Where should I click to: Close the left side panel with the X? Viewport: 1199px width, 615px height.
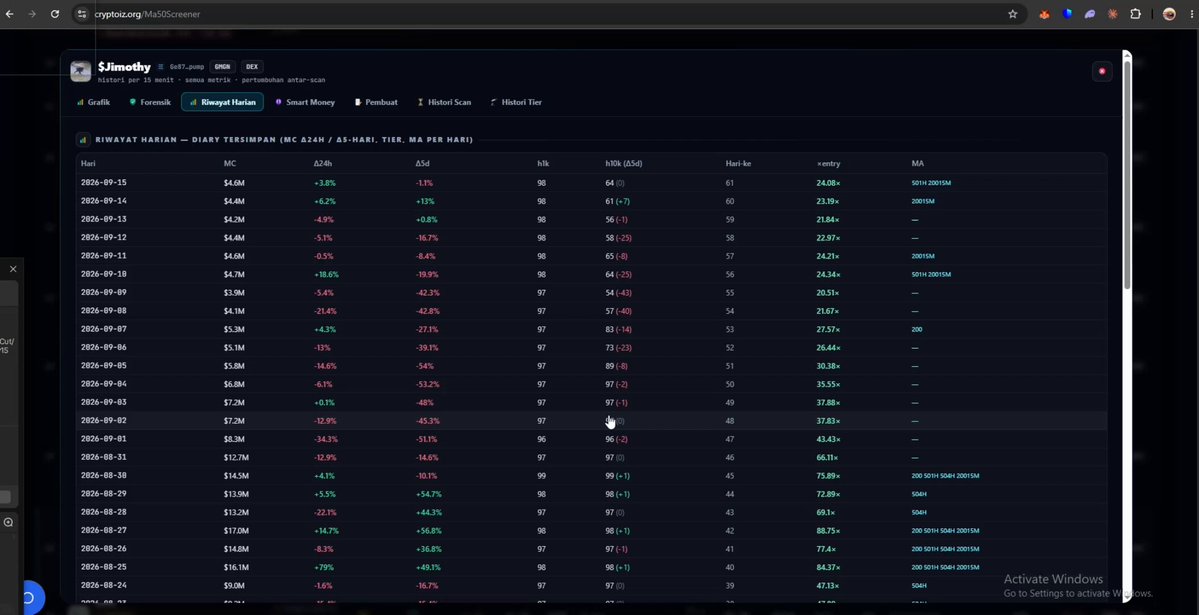13,269
